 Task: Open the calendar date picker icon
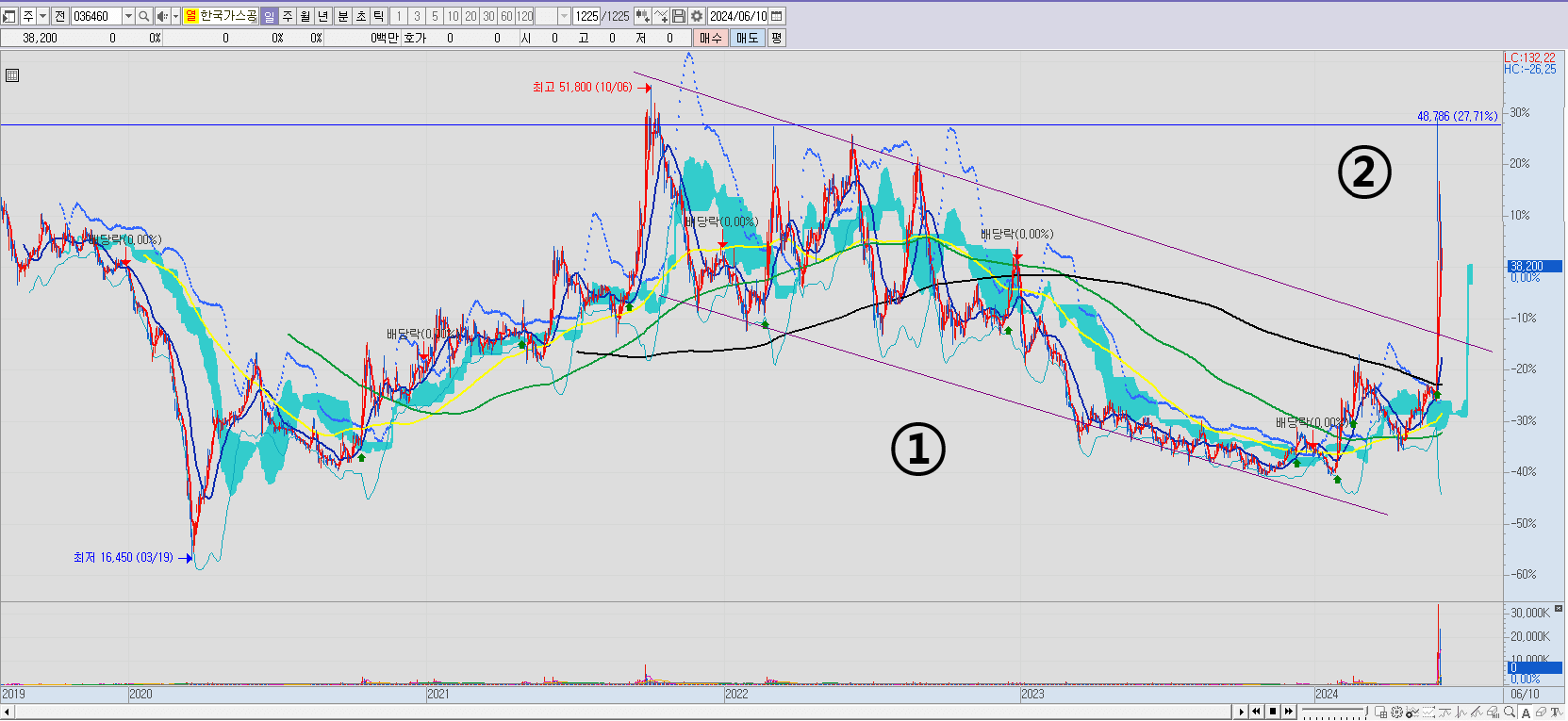[x=777, y=16]
